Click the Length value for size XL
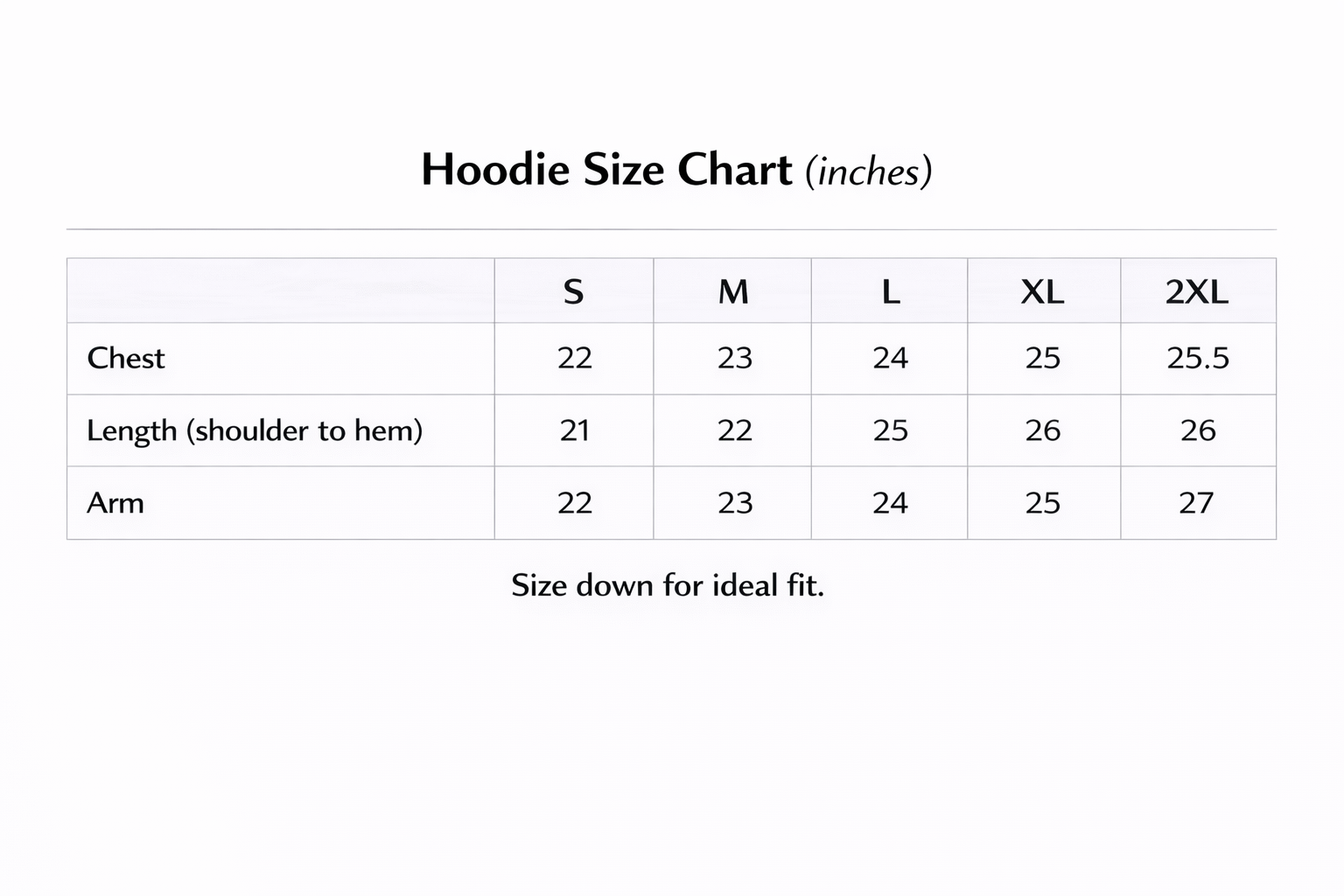Screen dimensions: 1344x896 (x=1043, y=430)
